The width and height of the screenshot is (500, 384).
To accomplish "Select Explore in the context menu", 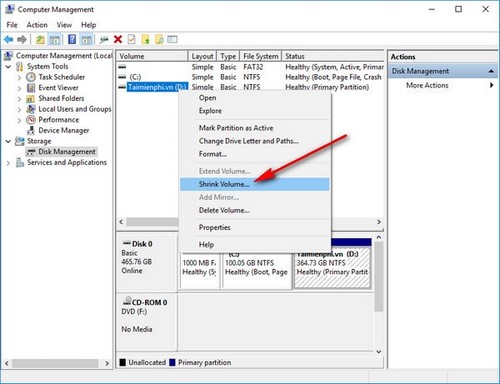I will pyautogui.click(x=255, y=111).
